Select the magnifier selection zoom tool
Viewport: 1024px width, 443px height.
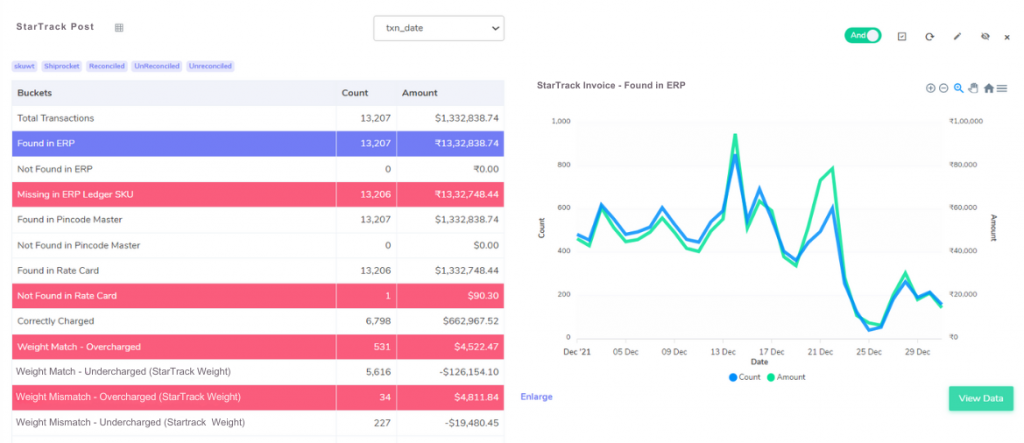[x=959, y=88]
